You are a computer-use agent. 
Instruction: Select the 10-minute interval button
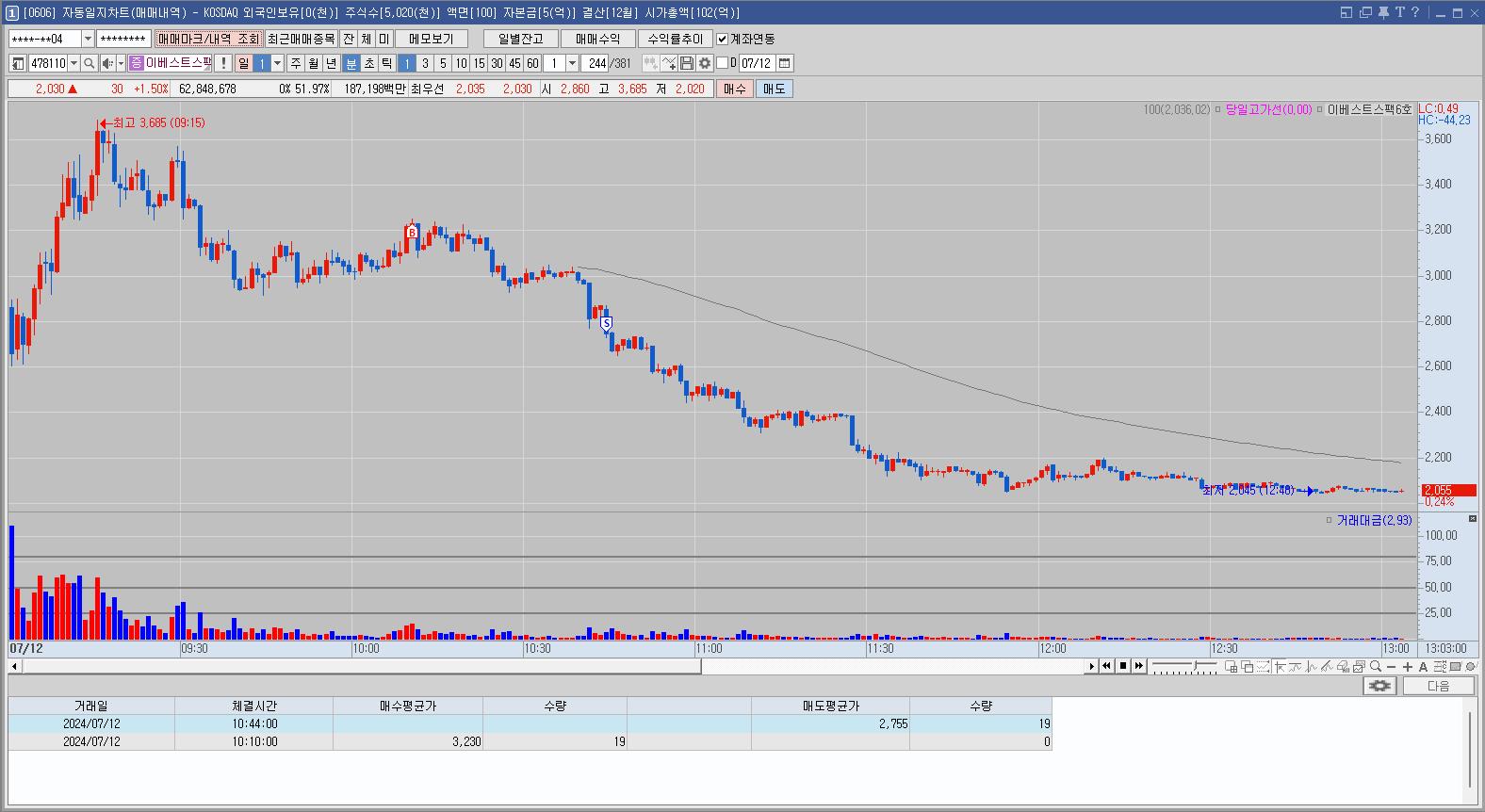[x=461, y=63]
